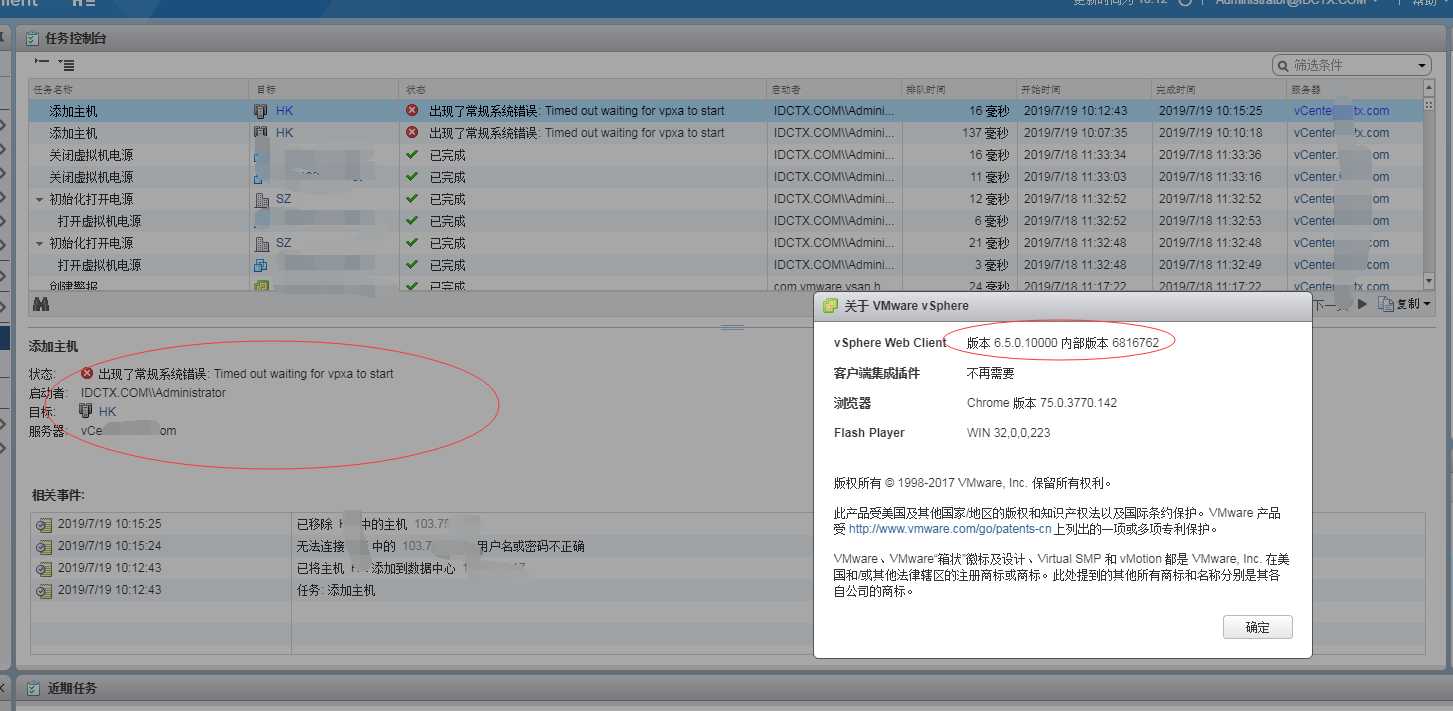Click the event icon at 10:15:25 row

tap(44, 524)
